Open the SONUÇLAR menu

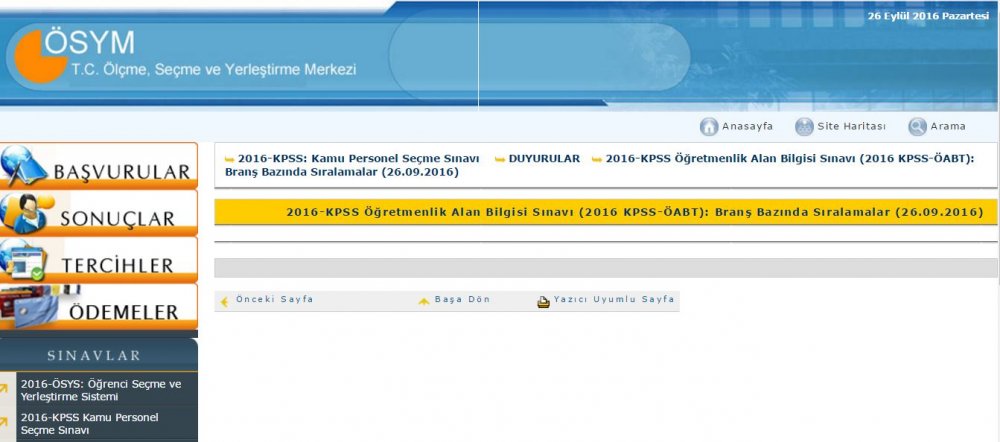pyautogui.click(x=99, y=212)
